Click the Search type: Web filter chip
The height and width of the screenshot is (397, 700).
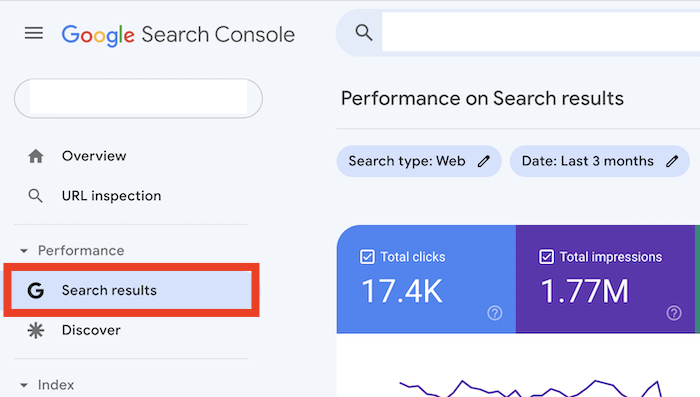click(419, 161)
